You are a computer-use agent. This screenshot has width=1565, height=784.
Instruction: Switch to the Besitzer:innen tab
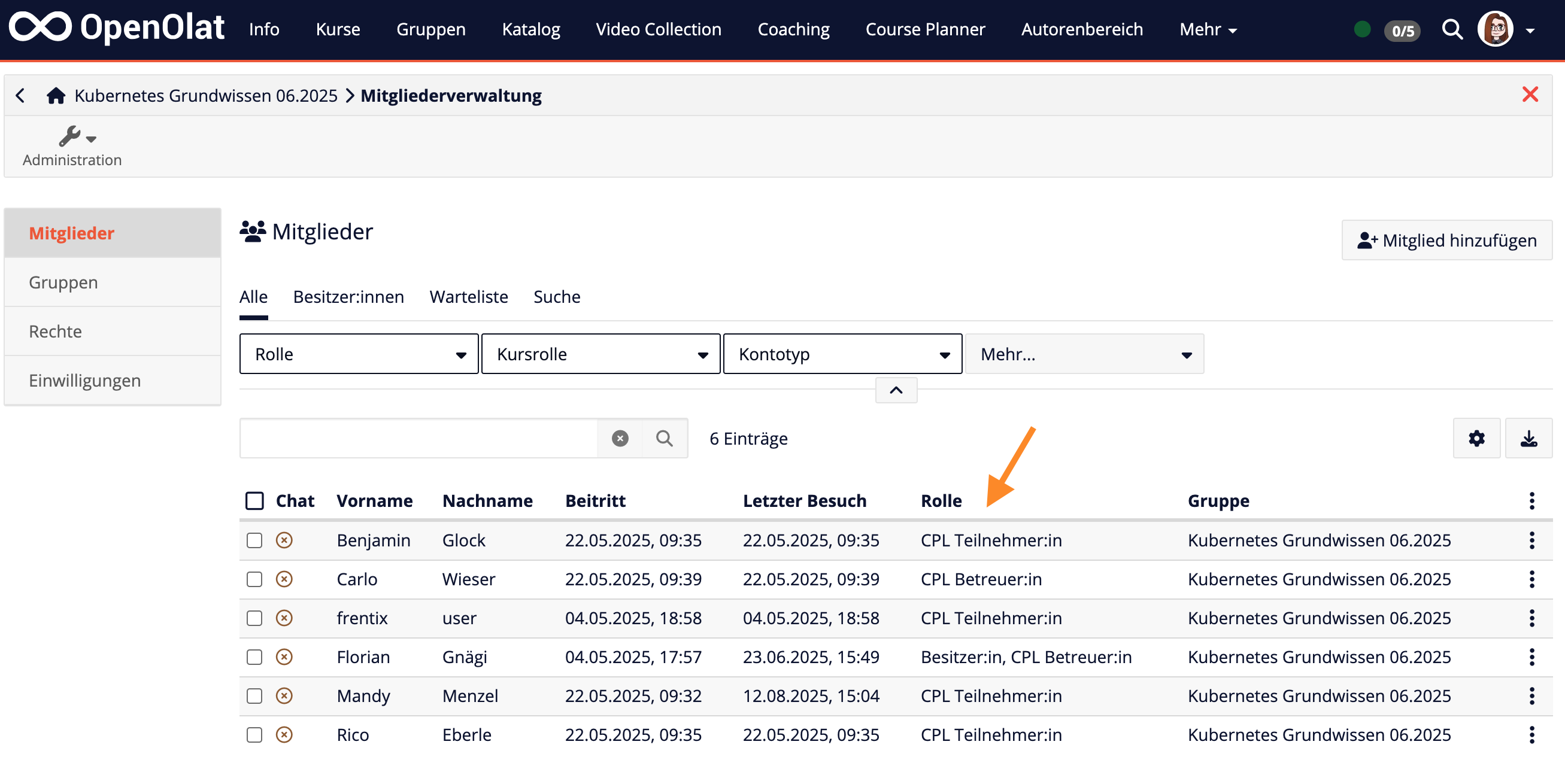[x=348, y=296]
